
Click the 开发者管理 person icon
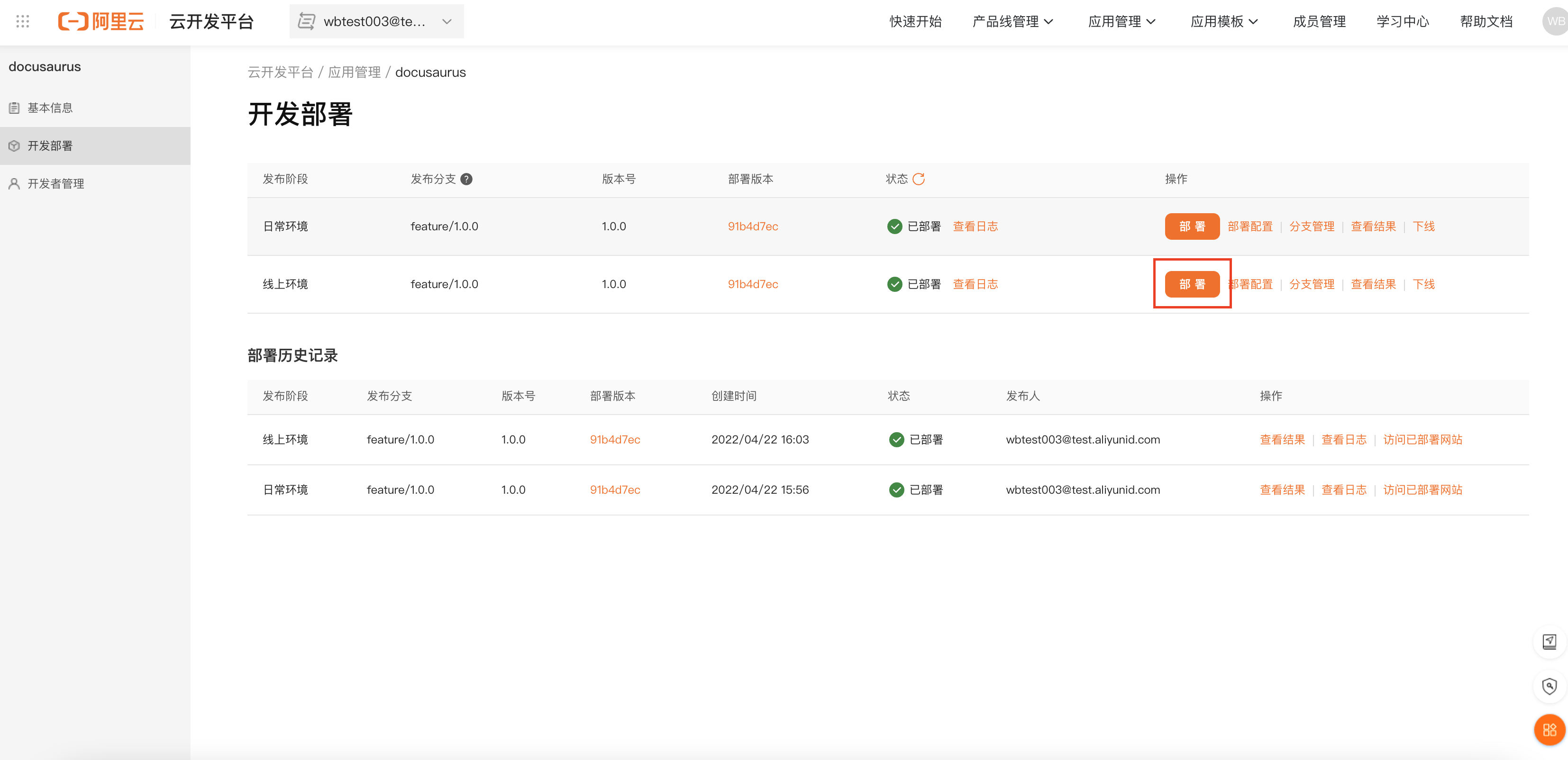(14, 184)
